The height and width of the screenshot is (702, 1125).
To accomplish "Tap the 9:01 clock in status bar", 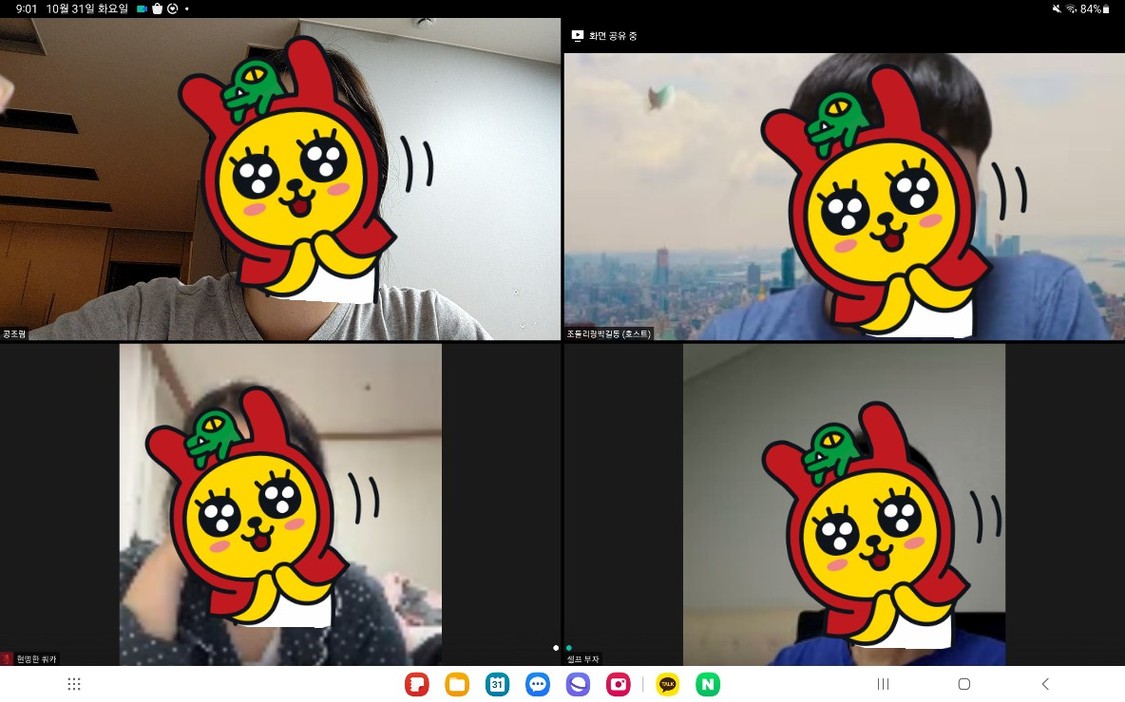I will point(26,9).
